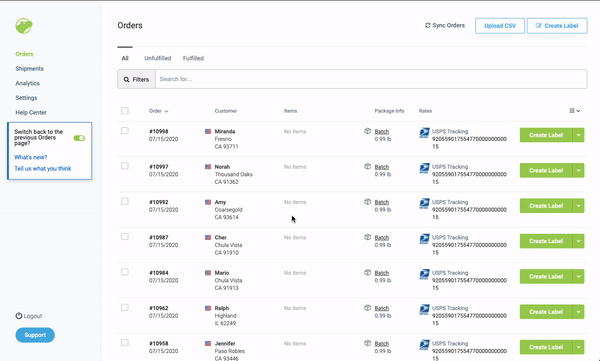Select checkbox for order #10998
600x361 pixels.
(x=125, y=131)
